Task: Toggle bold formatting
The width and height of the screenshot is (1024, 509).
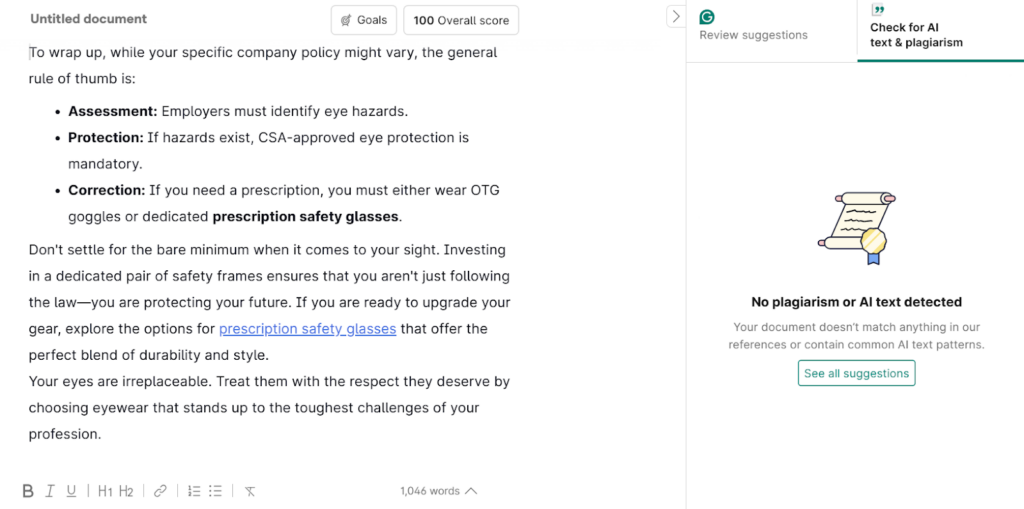Action: (x=28, y=491)
